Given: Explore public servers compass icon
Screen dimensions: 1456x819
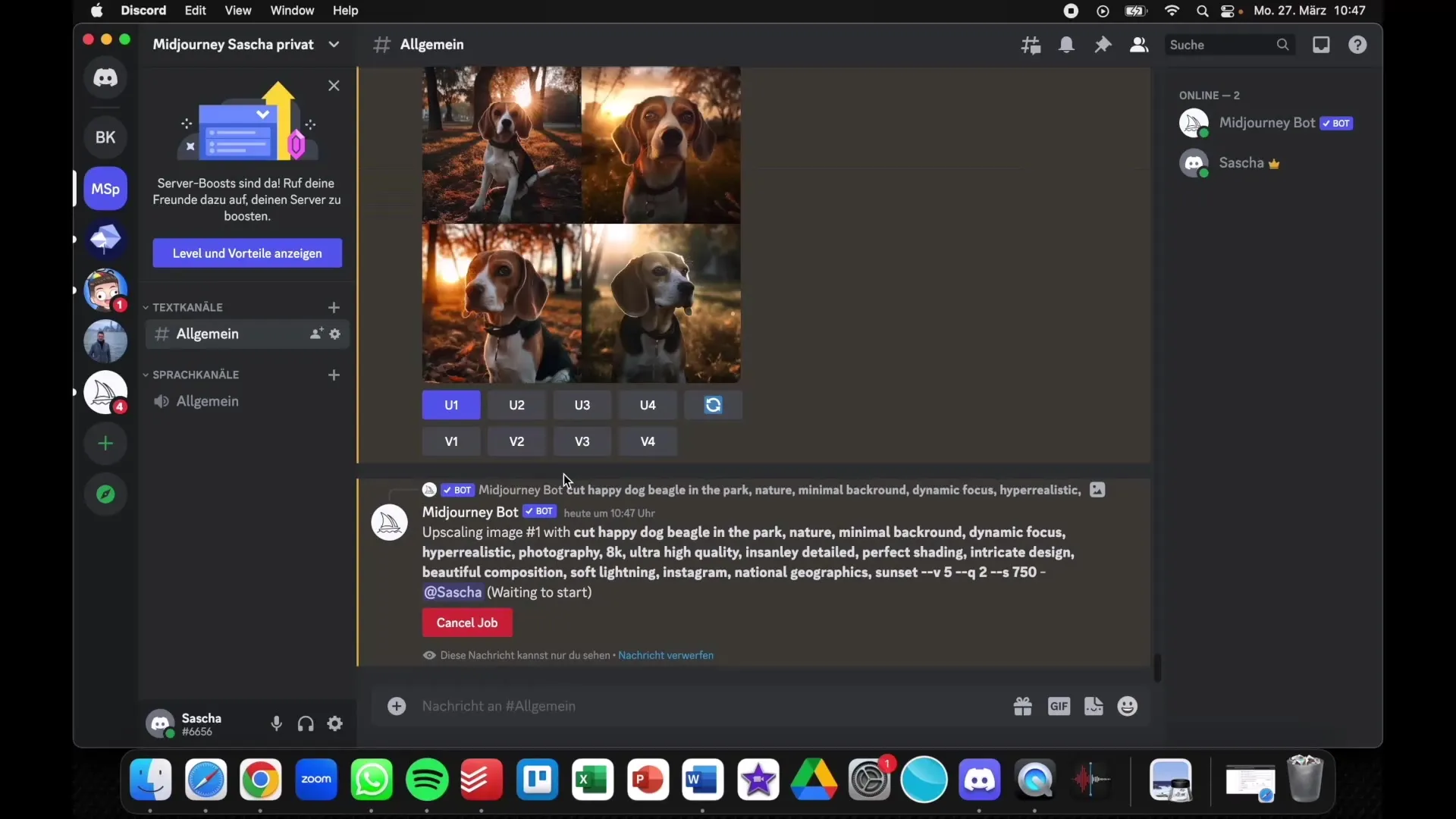Looking at the screenshot, I should point(105,494).
